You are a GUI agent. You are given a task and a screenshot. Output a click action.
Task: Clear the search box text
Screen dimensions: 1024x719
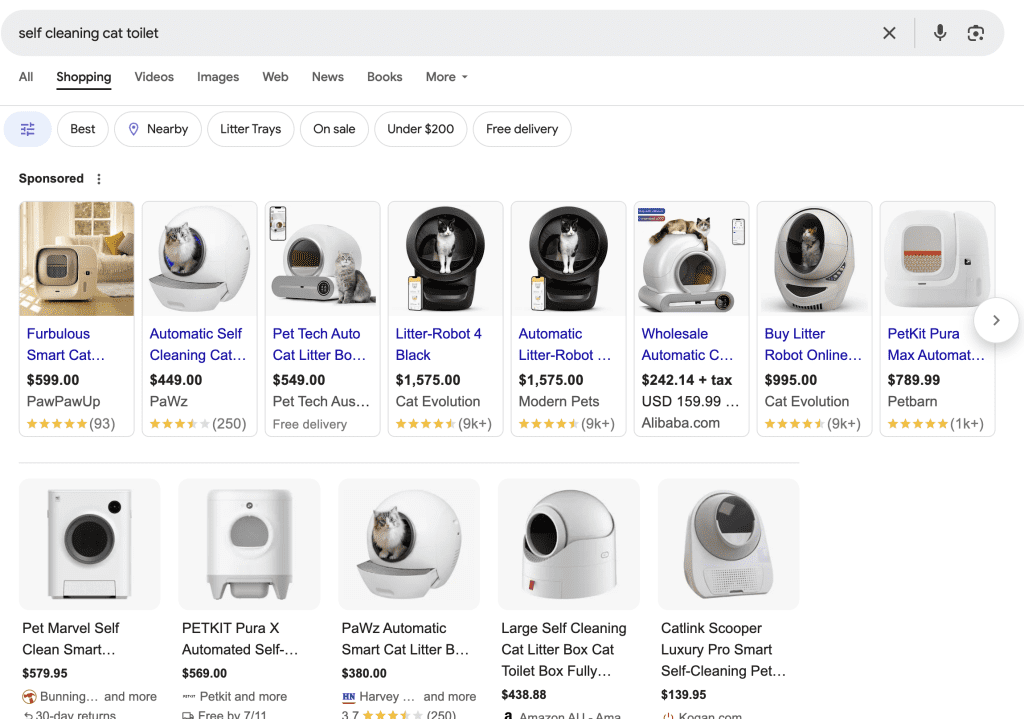[x=889, y=33]
